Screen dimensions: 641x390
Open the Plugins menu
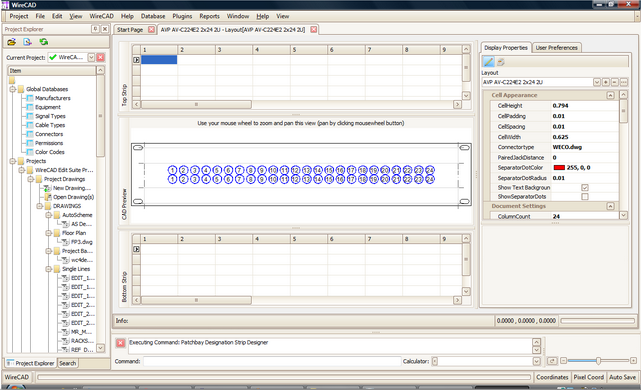(x=182, y=16)
